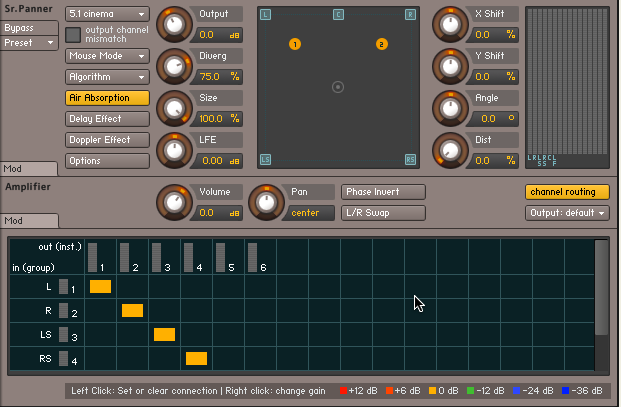
Task: Open the Mouse Mode dropdown
Action: 107,56
